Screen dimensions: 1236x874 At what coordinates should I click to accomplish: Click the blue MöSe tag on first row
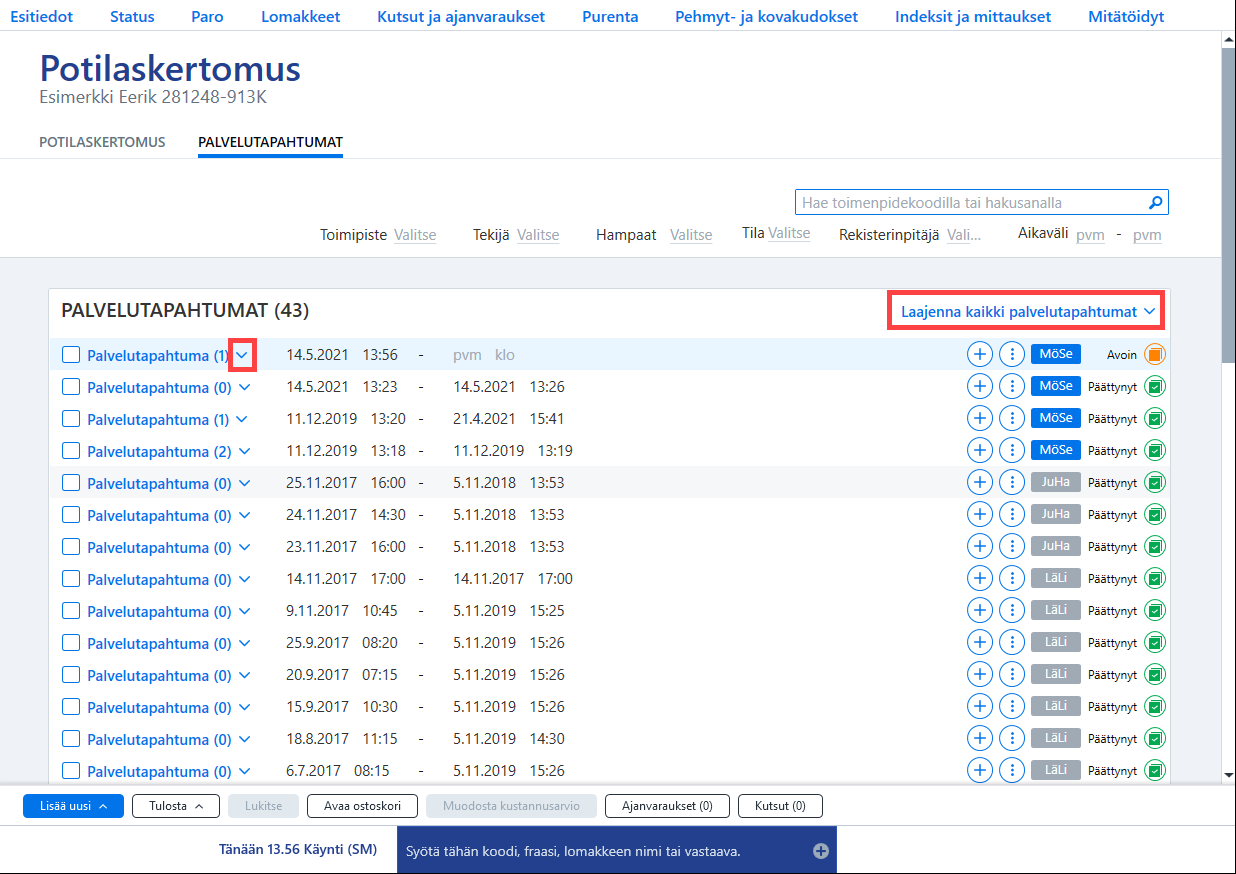1056,354
